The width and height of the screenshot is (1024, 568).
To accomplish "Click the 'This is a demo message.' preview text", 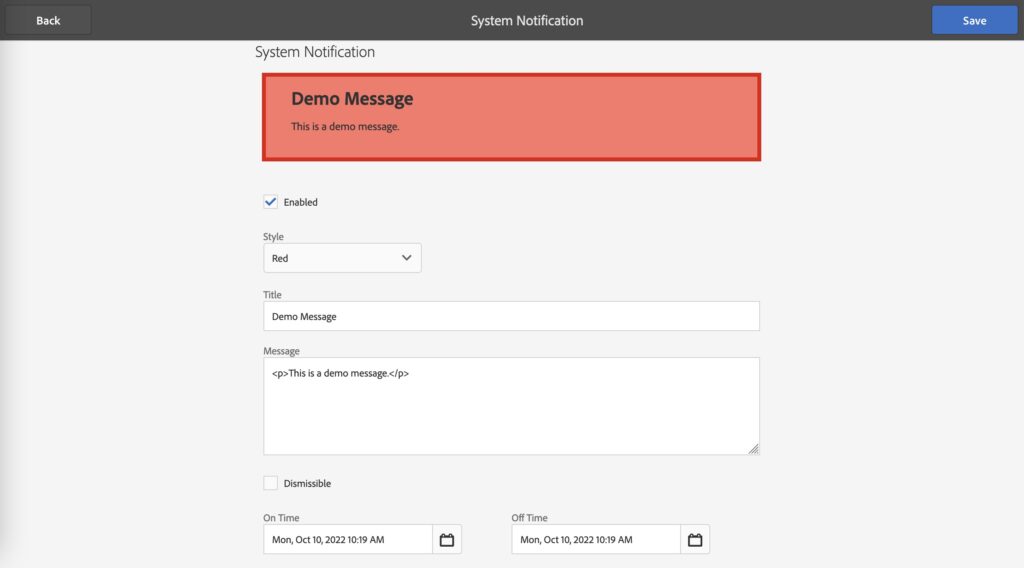I will point(345,126).
